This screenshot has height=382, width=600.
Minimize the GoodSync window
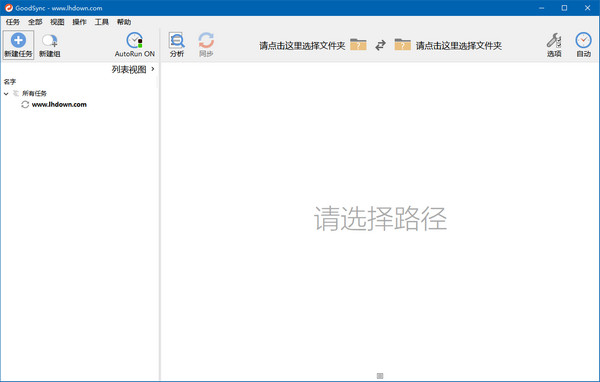tap(541, 8)
